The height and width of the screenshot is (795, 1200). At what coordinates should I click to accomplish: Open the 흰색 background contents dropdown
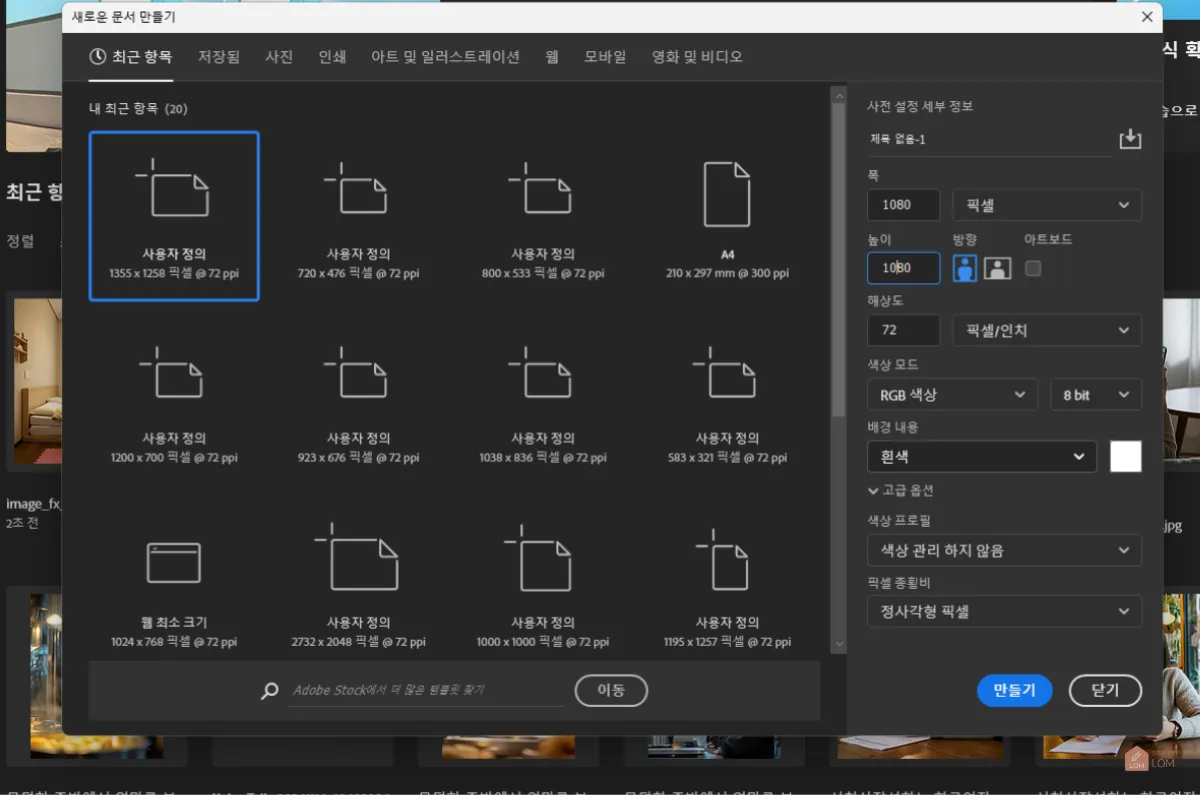tap(982, 457)
